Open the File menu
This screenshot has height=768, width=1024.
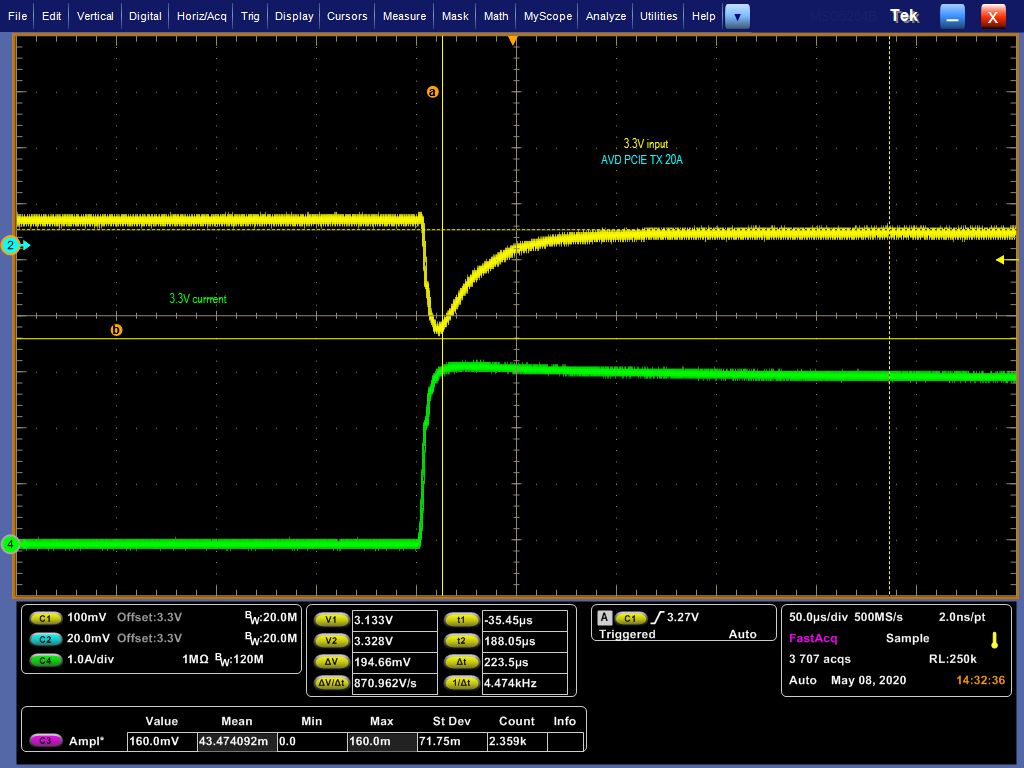(x=17, y=16)
